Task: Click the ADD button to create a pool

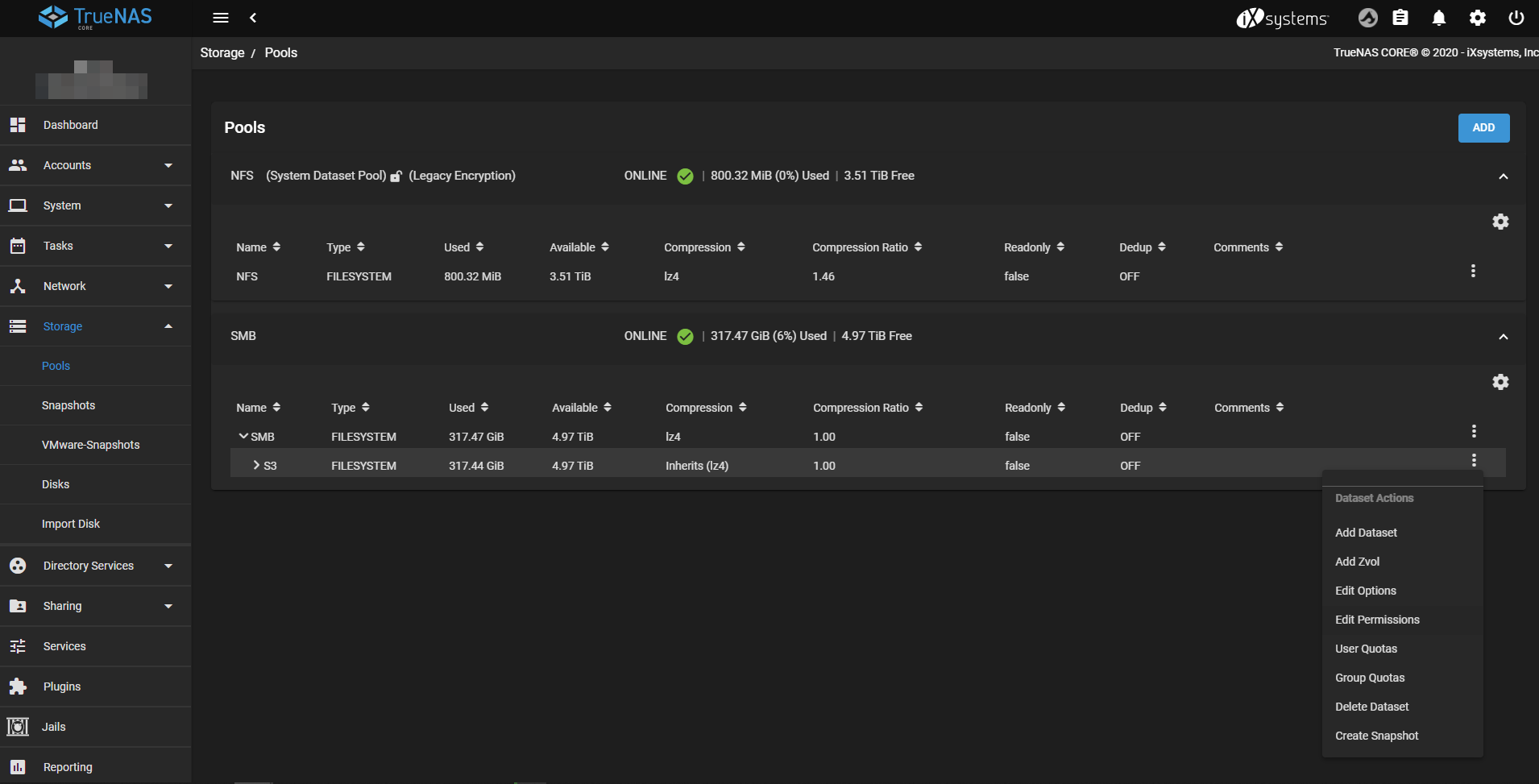Action: coord(1483,127)
